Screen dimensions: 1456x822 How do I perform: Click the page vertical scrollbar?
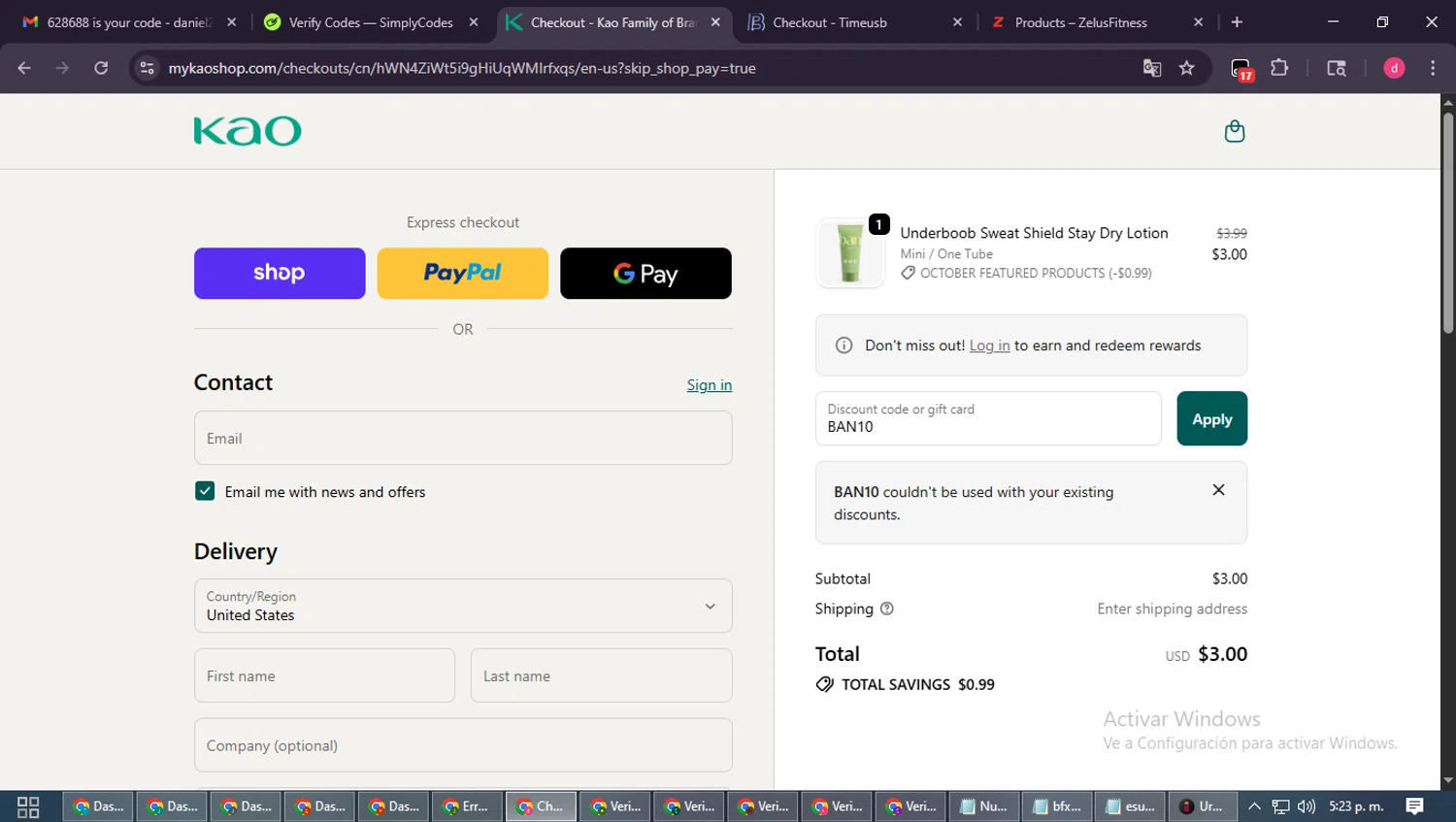[1448, 223]
